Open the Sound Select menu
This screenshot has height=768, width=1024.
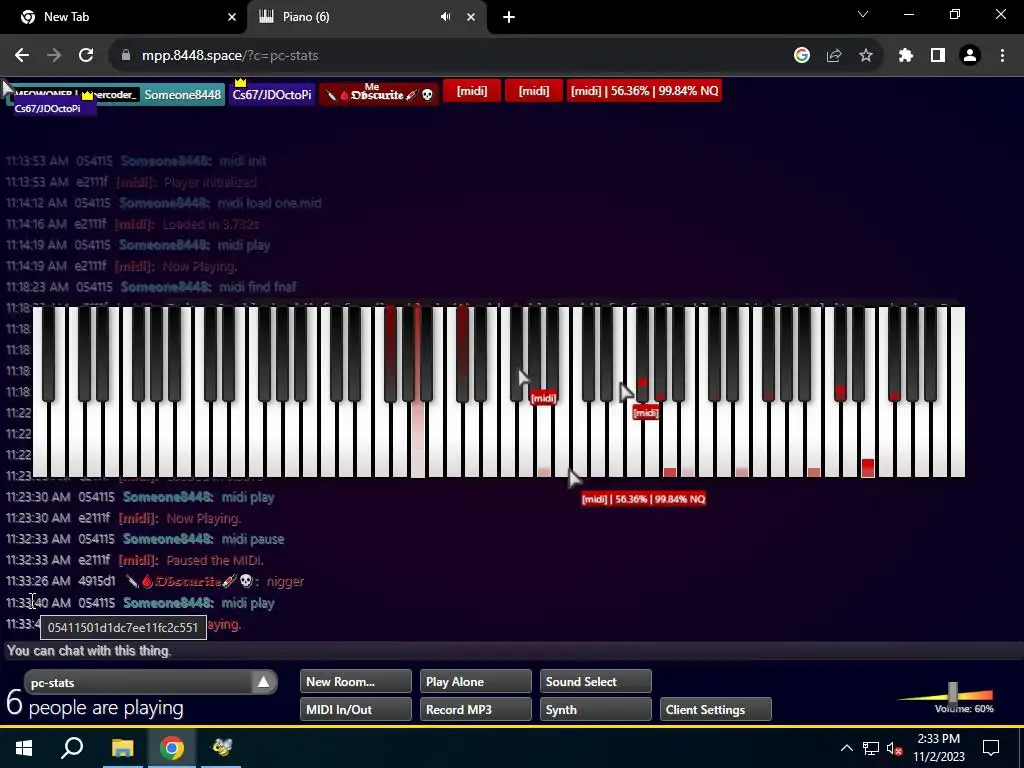point(596,681)
